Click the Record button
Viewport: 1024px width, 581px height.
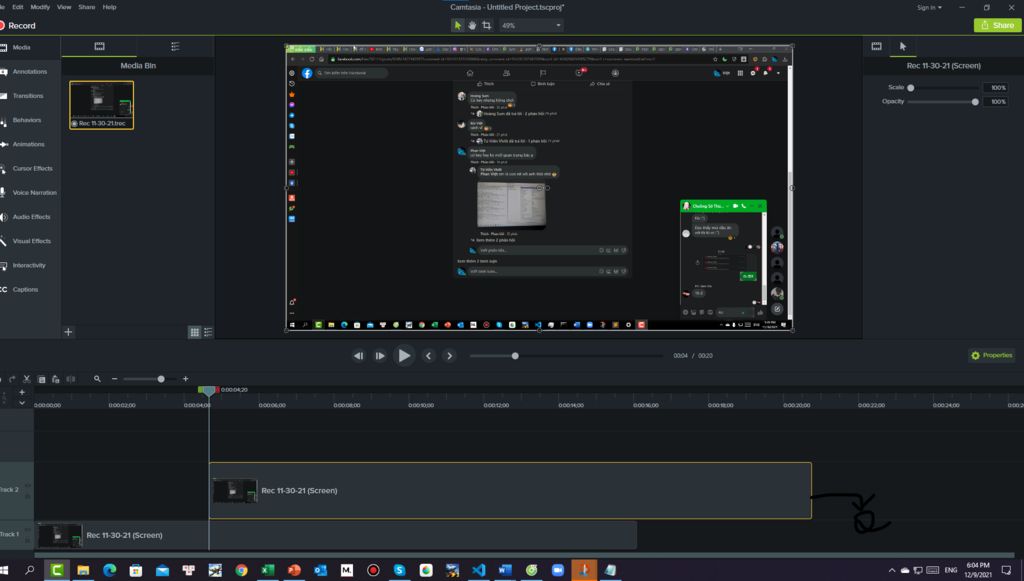18,25
